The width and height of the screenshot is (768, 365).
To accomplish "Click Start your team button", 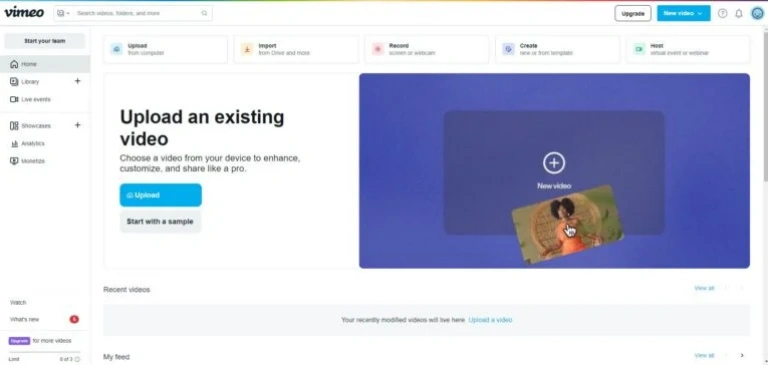I will [45, 41].
